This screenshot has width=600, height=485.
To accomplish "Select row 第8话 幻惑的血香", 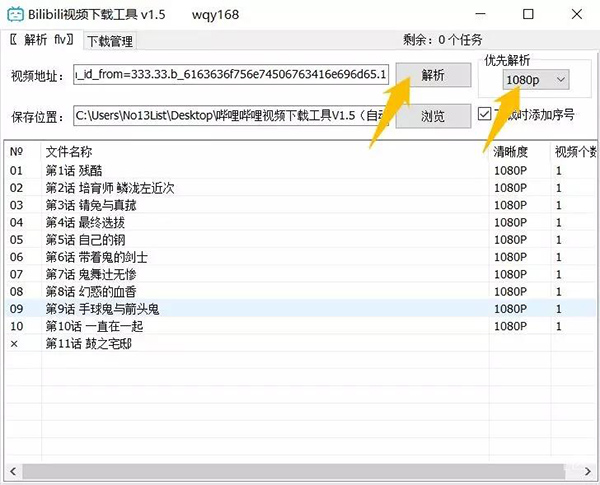I will (301, 291).
